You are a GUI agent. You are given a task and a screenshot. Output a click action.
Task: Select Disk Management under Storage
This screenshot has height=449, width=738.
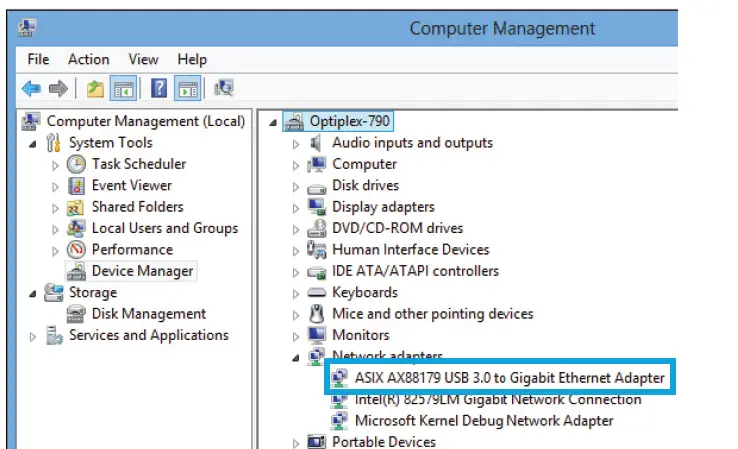point(149,314)
